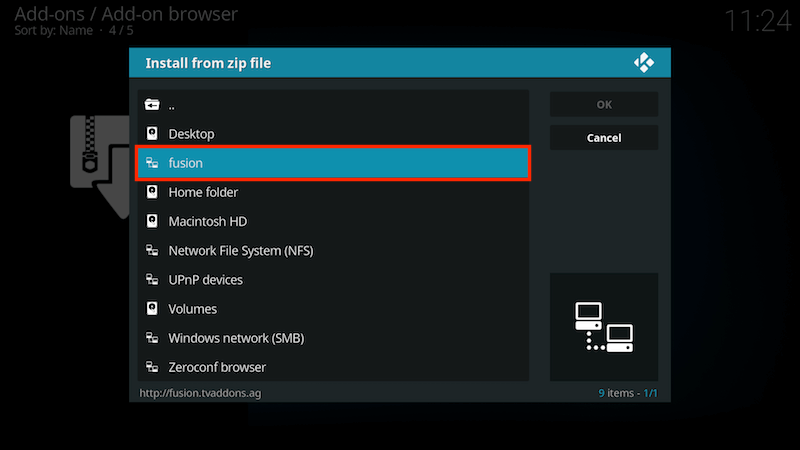Click the 'Sort by: Name' label
This screenshot has height=450, width=800.
[x=54, y=31]
